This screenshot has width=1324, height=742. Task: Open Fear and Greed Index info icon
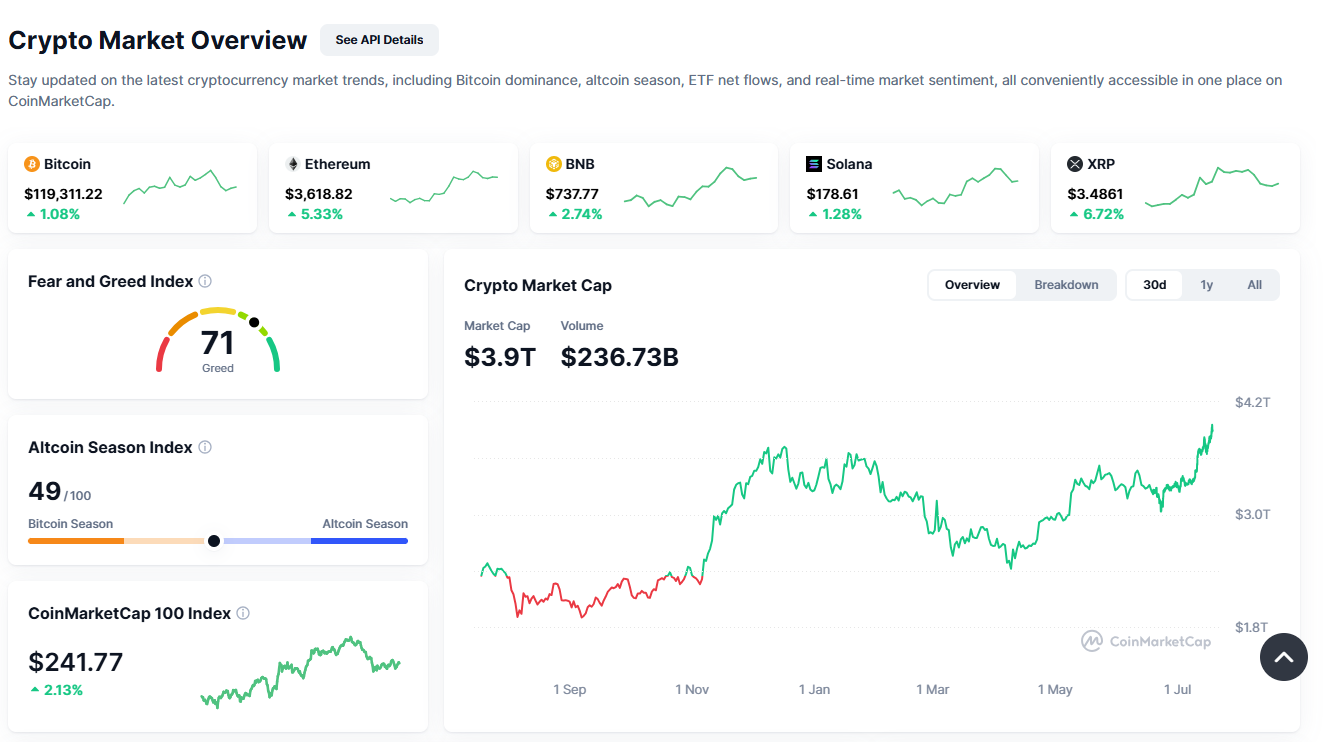pos(205,282)
